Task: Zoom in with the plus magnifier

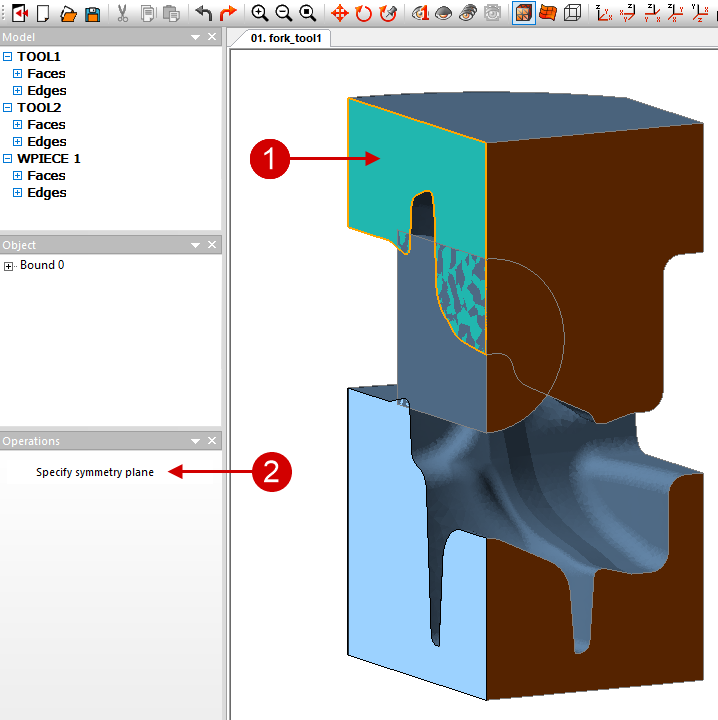Action: (260, 13)
